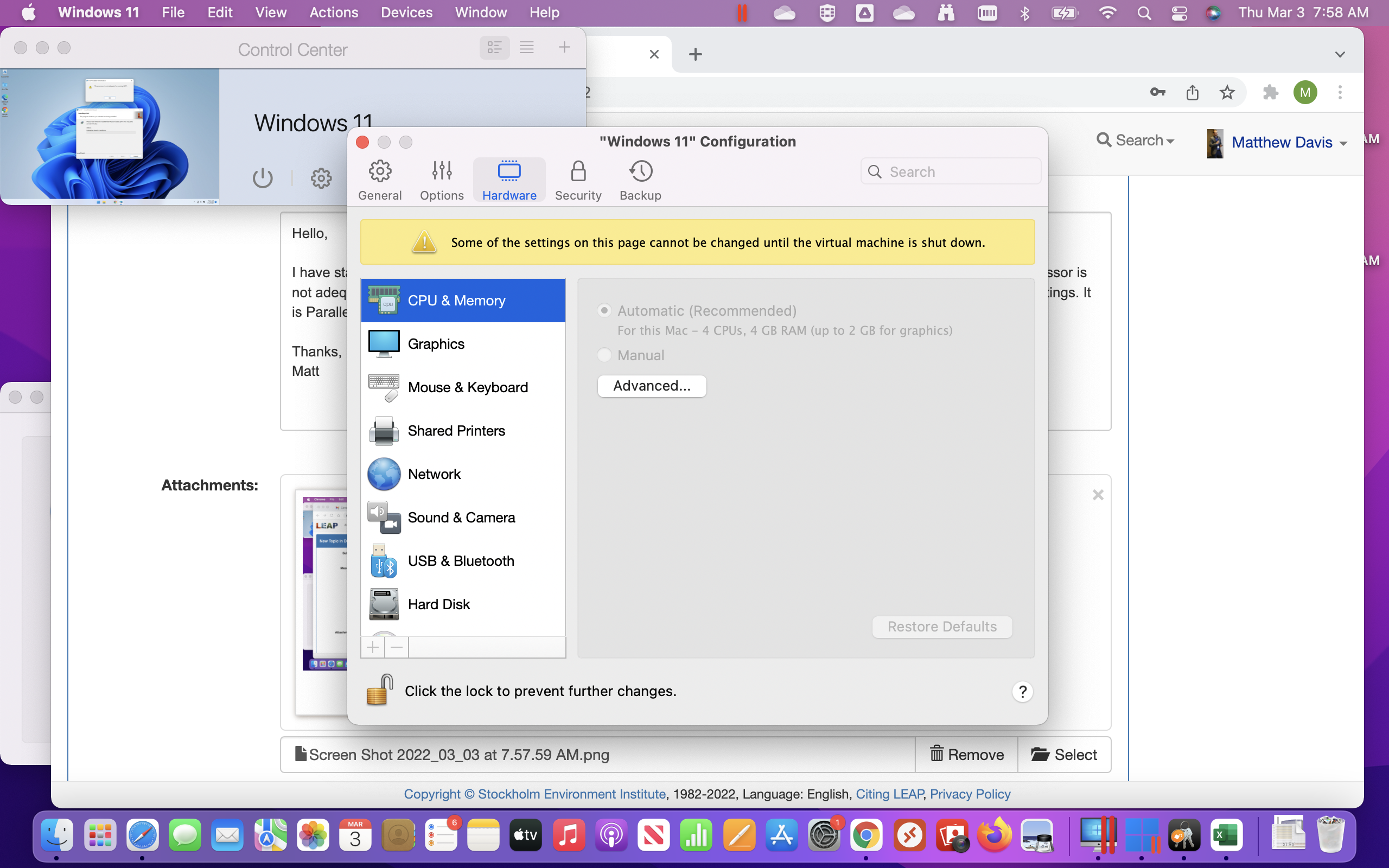Open Finder from the Dock
The height and width of the screenshot is (868, 1389).
(x=56, y=835)
